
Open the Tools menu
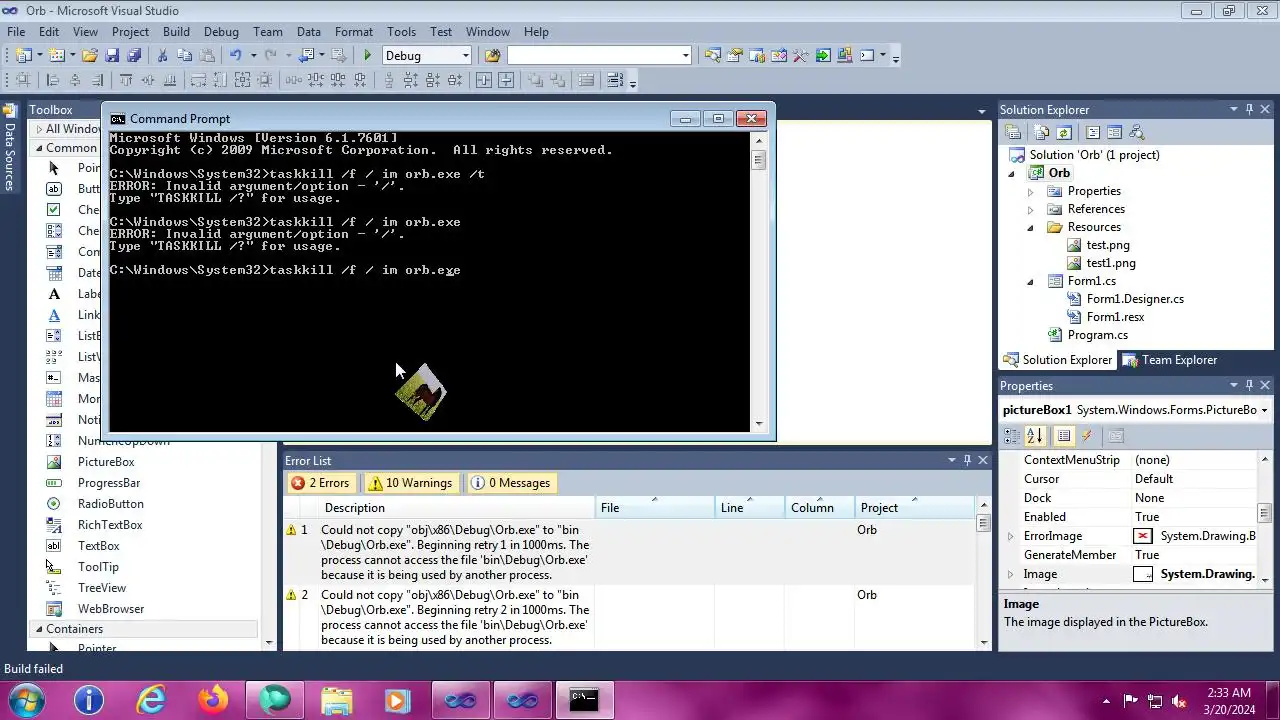pyautogui.click(x=401, y=32)
